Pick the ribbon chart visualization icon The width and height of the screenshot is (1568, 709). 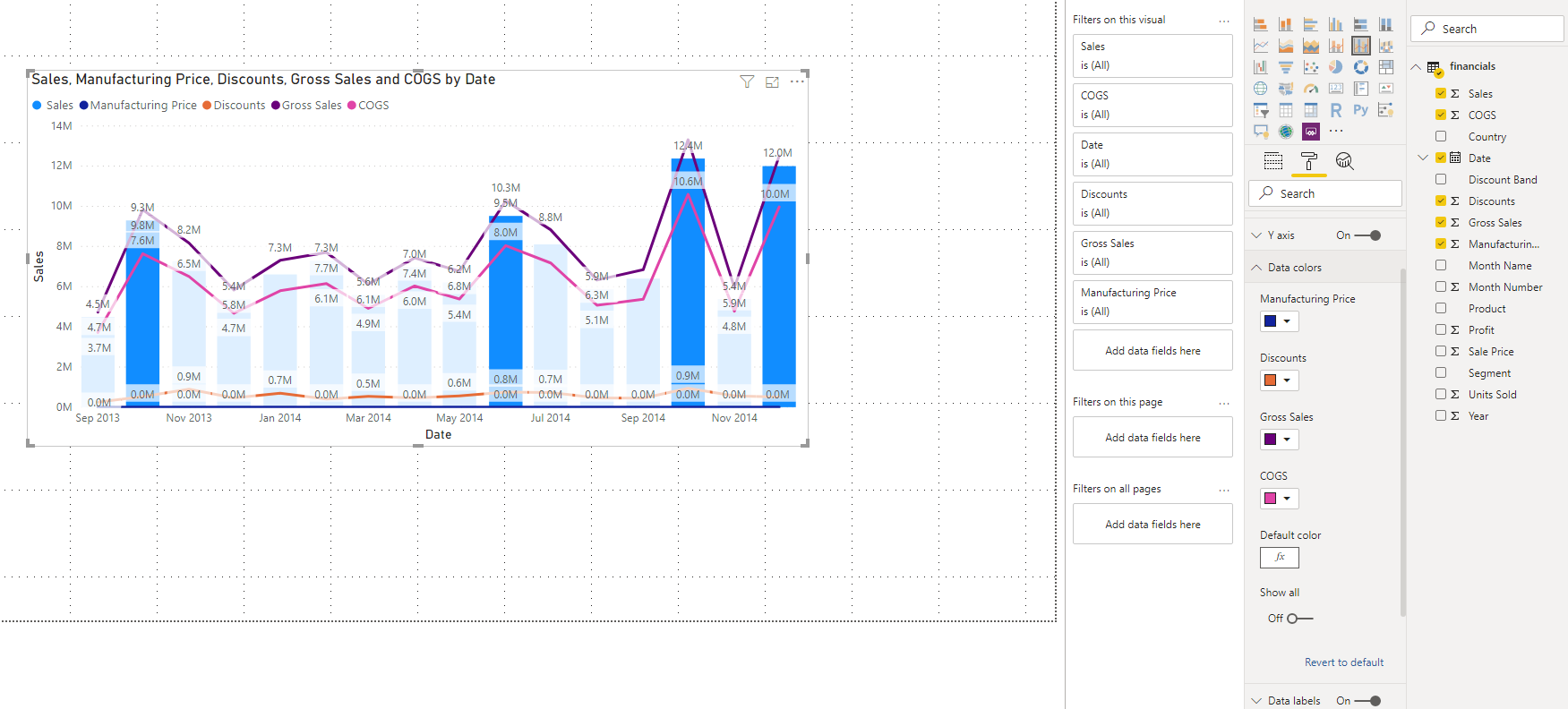1386,46
